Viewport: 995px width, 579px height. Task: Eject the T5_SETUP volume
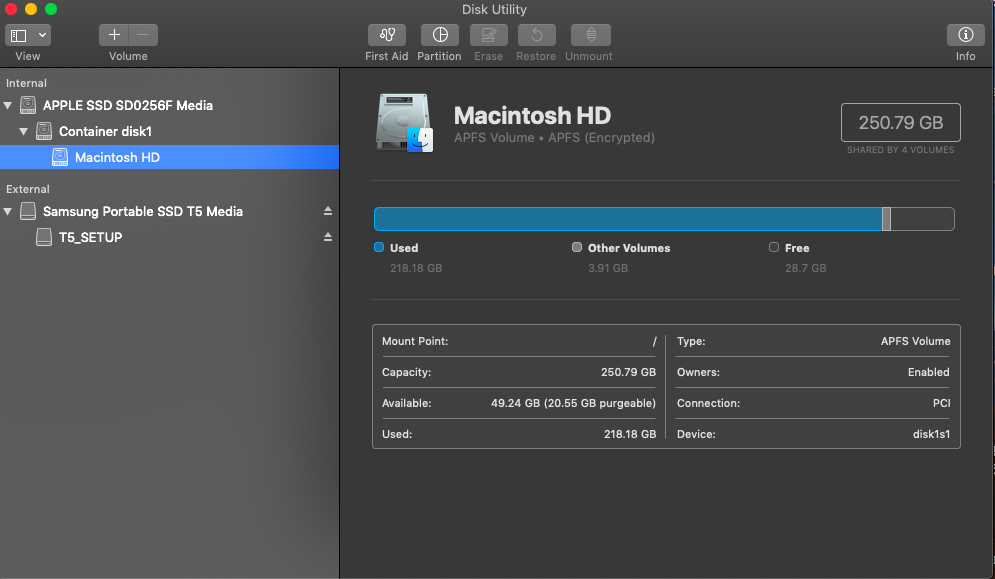327,237
